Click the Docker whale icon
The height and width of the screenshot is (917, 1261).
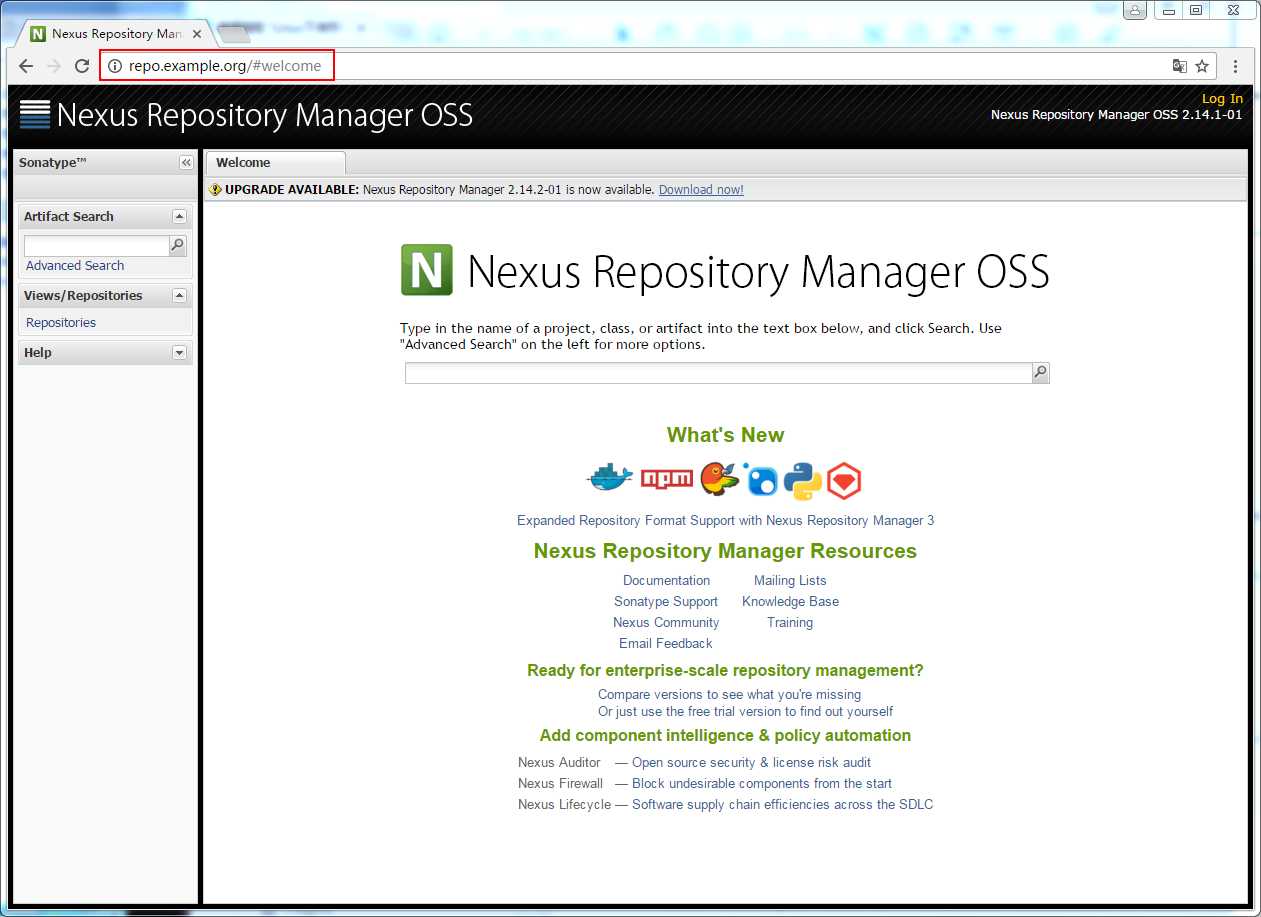tap(610, 479)
